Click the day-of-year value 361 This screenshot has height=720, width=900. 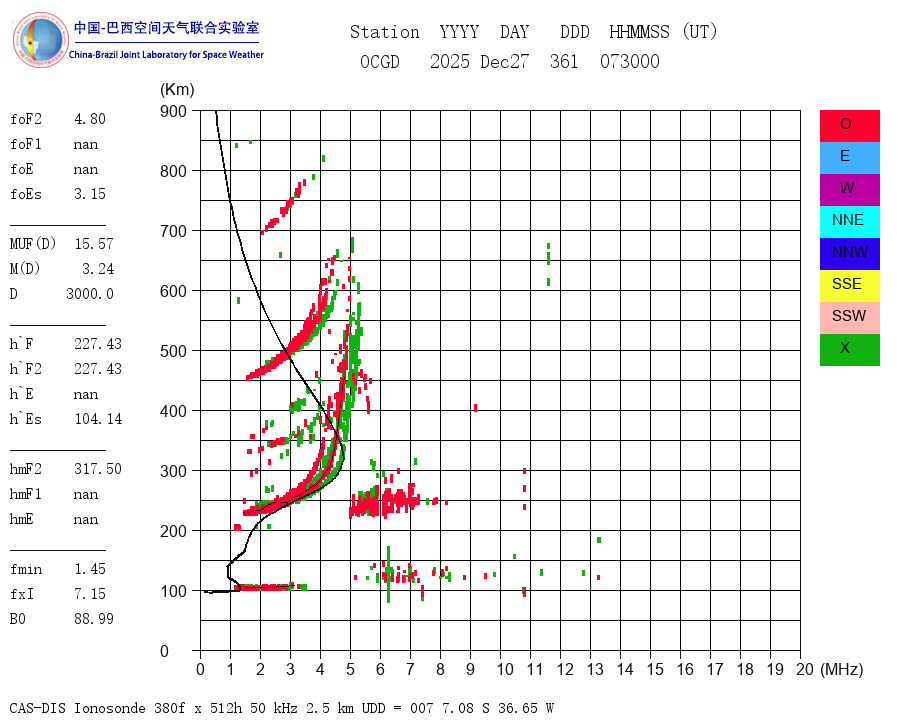click(x=564, y=61)
